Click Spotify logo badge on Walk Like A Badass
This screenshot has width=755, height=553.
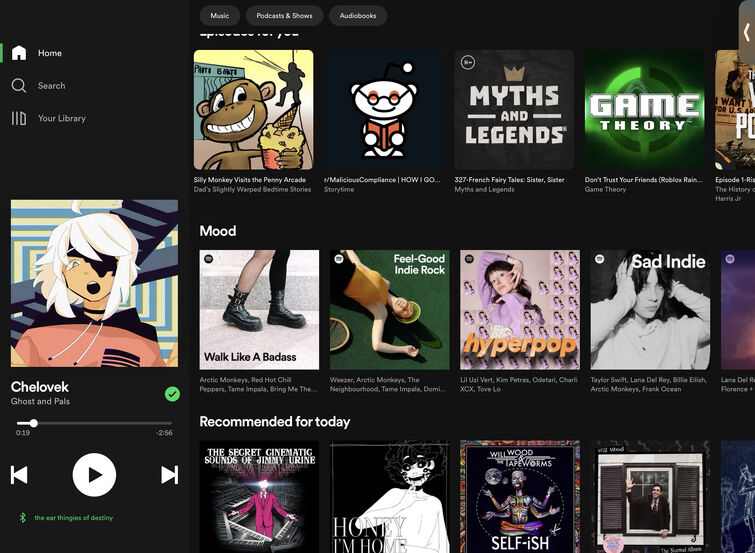(208, 259)
